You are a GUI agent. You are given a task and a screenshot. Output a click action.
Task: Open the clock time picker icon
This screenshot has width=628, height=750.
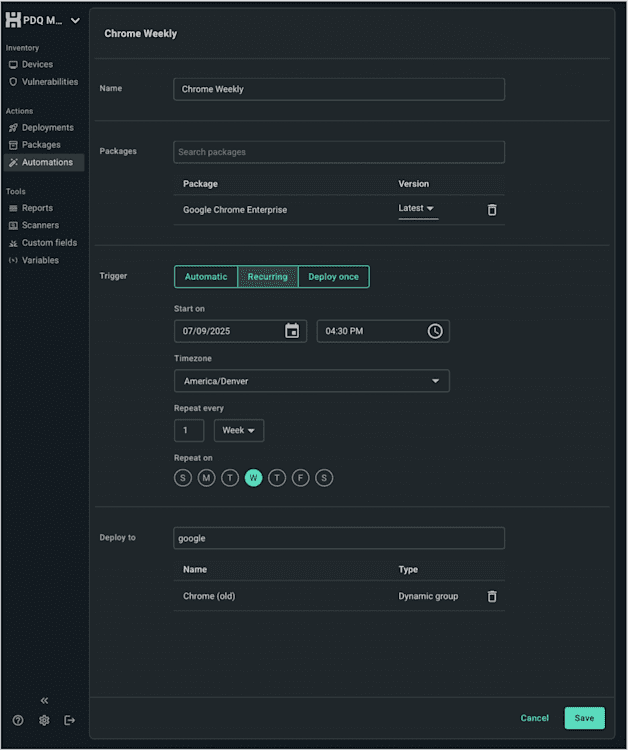click(x=435, y=331)
